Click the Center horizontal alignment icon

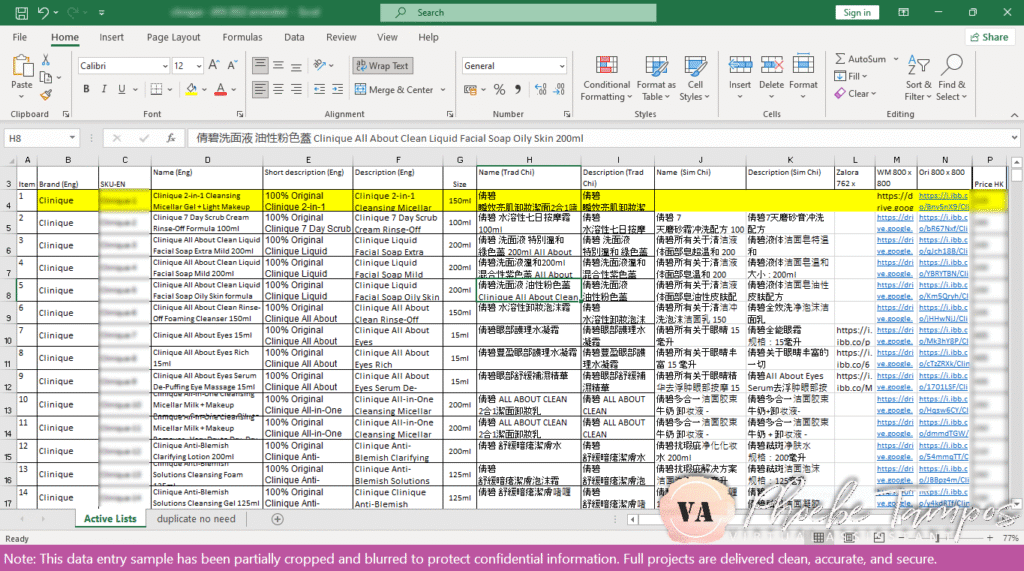[x=278, y=89]
